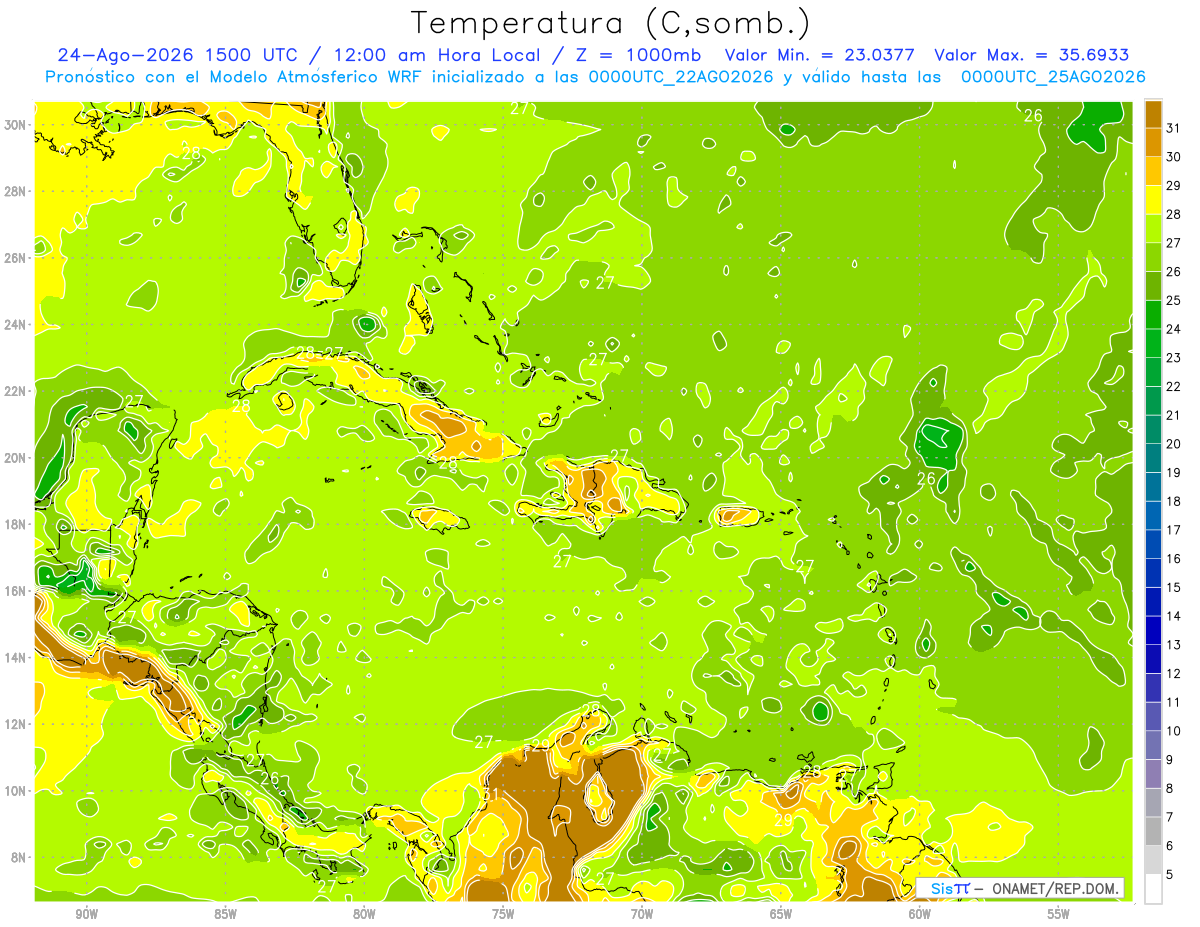Select the lime swatch between legend 27 and 28
Screen dimensions: 1200x927
(1154, 228)
